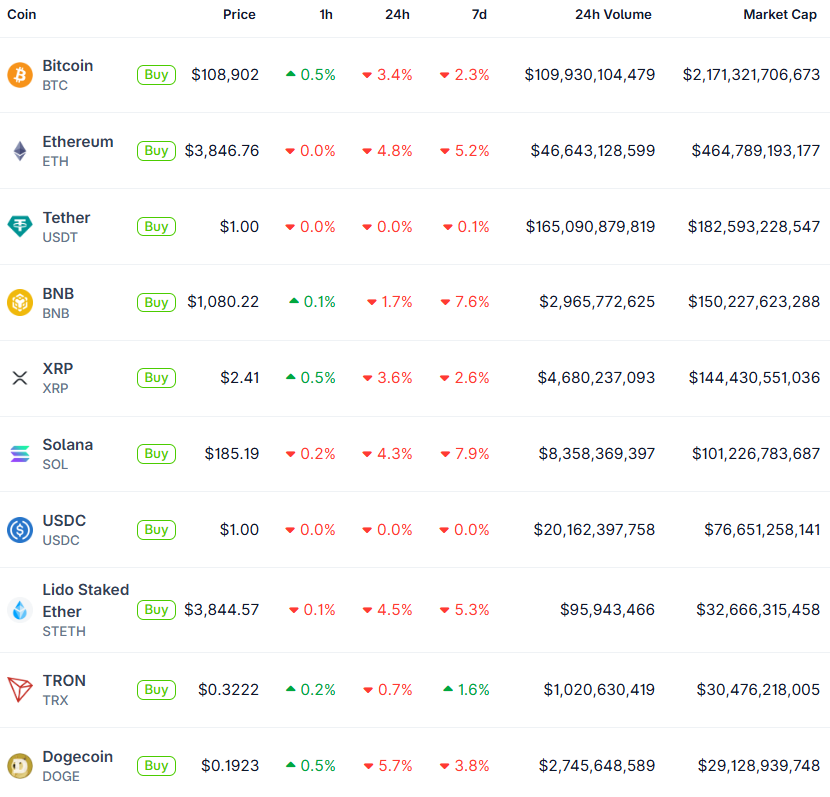Image resolution: width=830 pixels, height=797 pixels.
Task: Sort the table by Price column
Action: coord(239,15)
